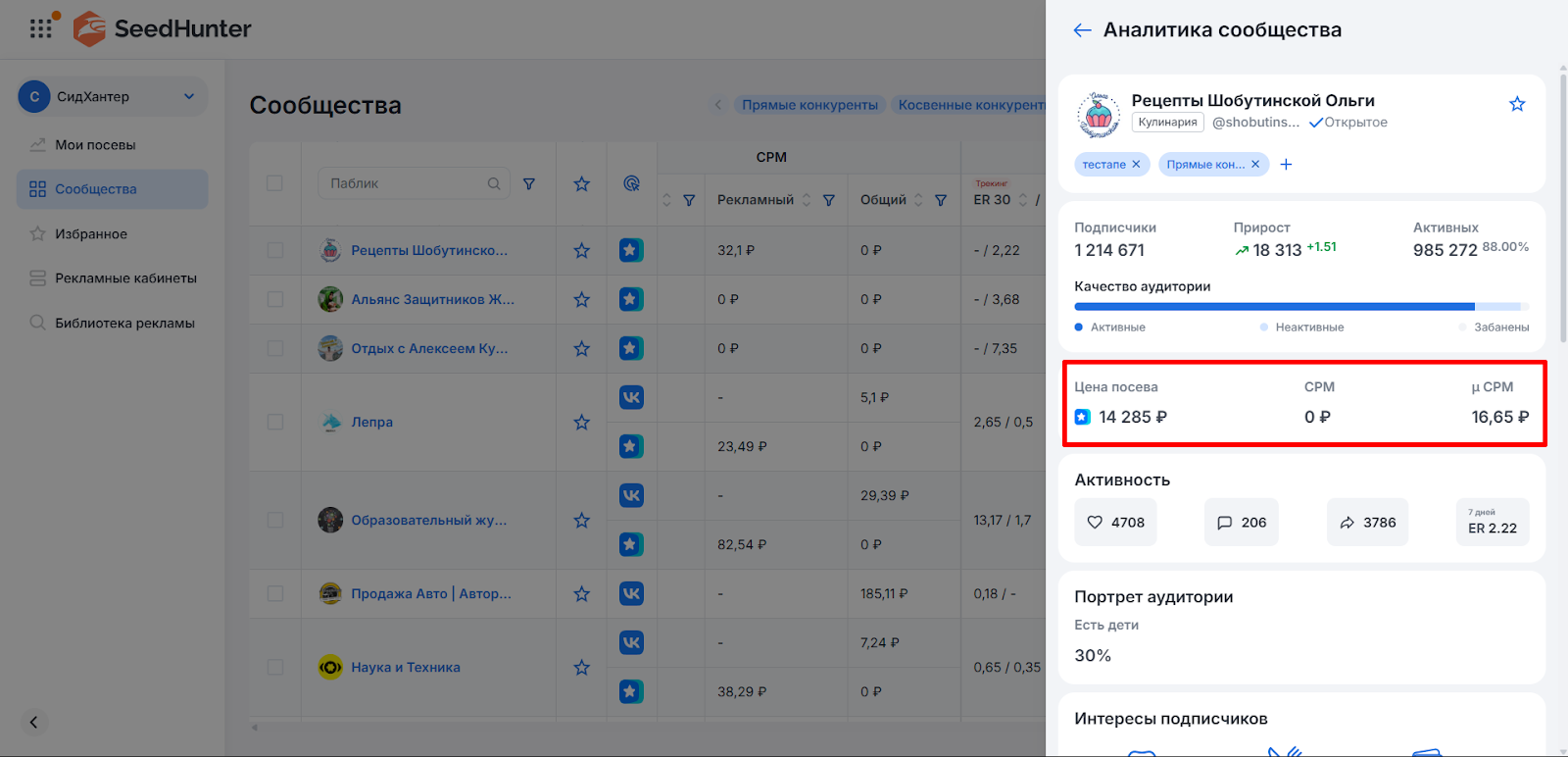Viewport: 1568px width, 757px height.
Task: Check the Наука и Техника row checkbox
Action: (x=275, y=668)
